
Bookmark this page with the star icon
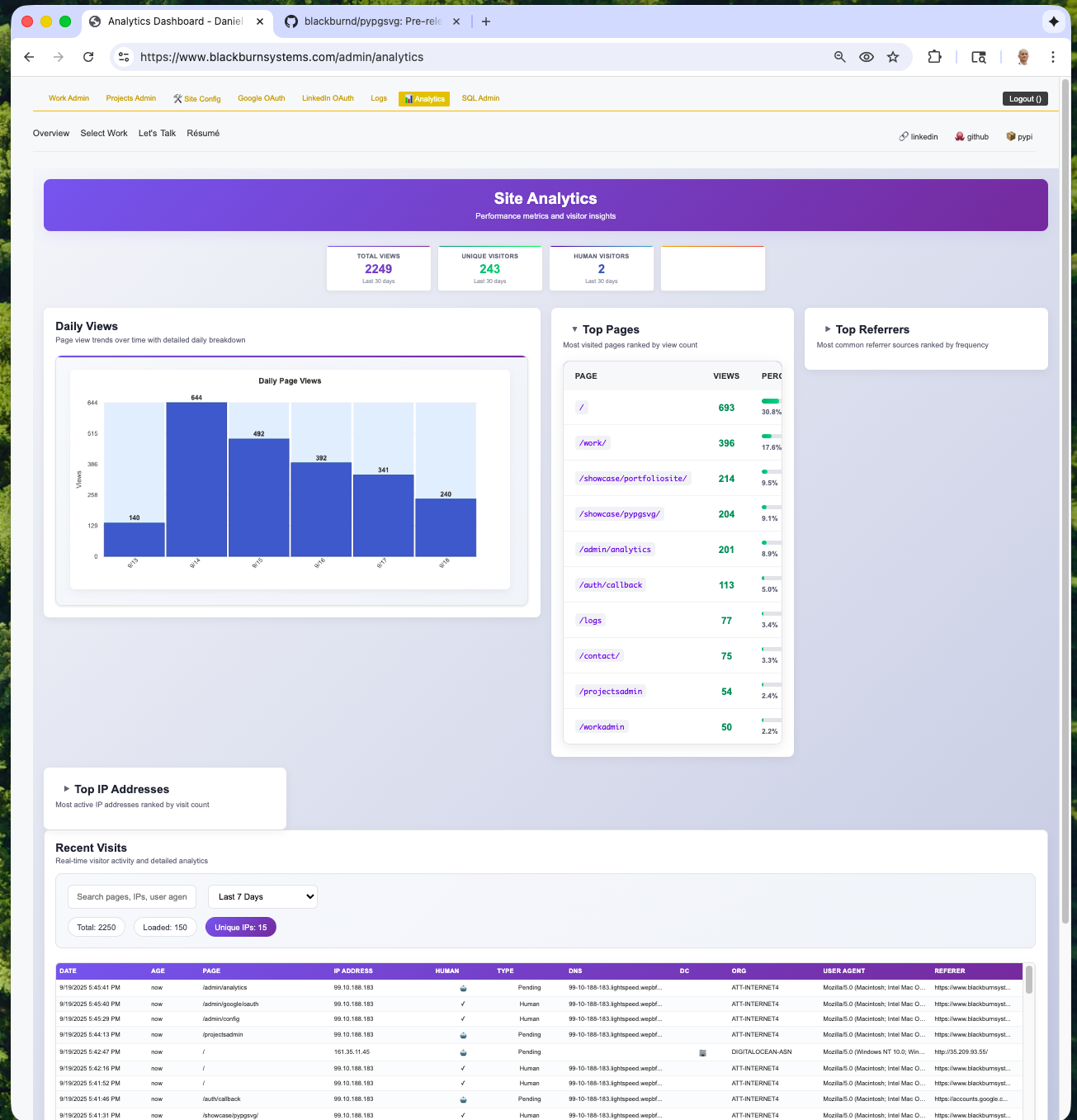click(893, 57)
